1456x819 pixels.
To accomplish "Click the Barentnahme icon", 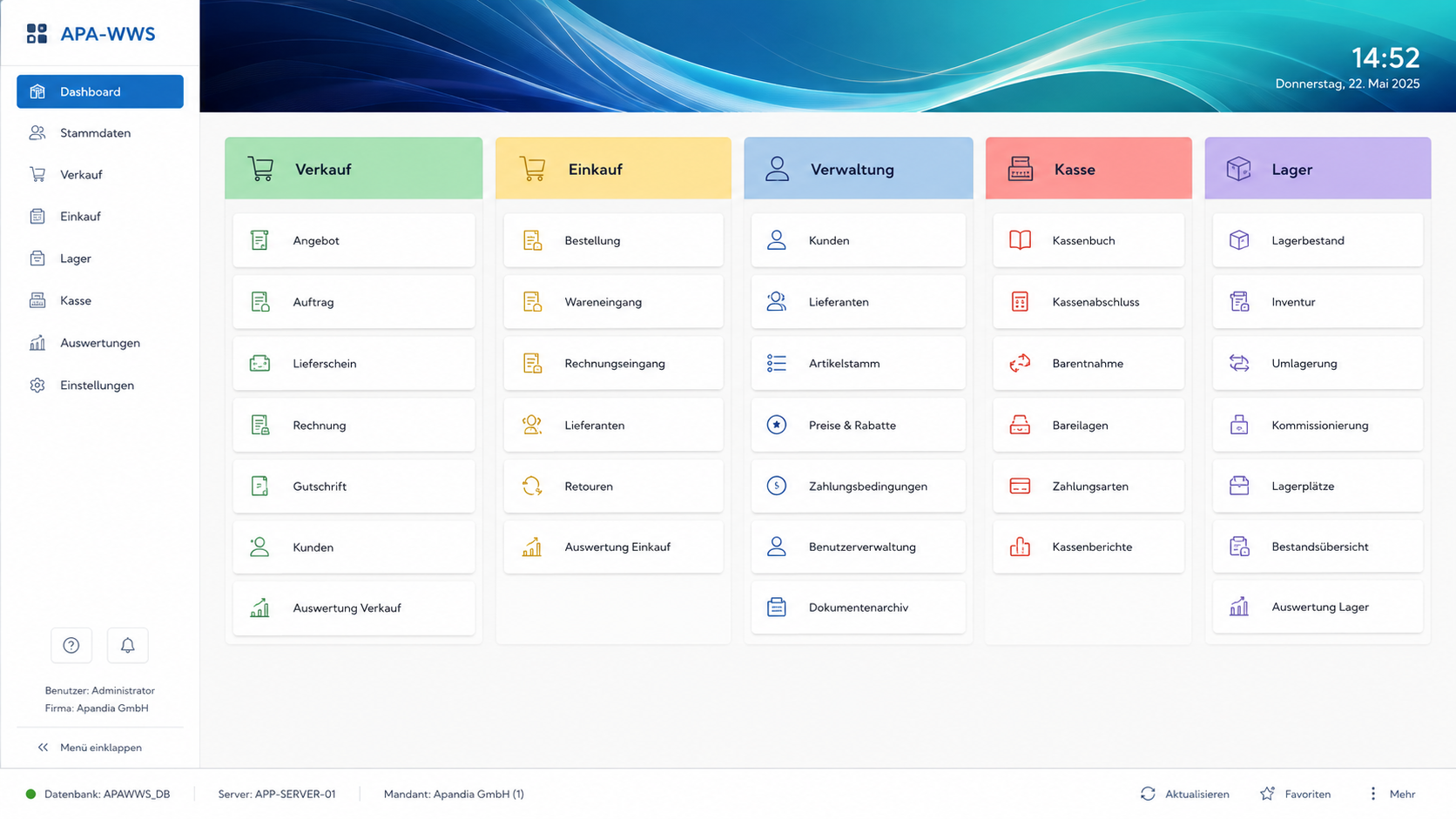I will click(x=1020, y=363).
